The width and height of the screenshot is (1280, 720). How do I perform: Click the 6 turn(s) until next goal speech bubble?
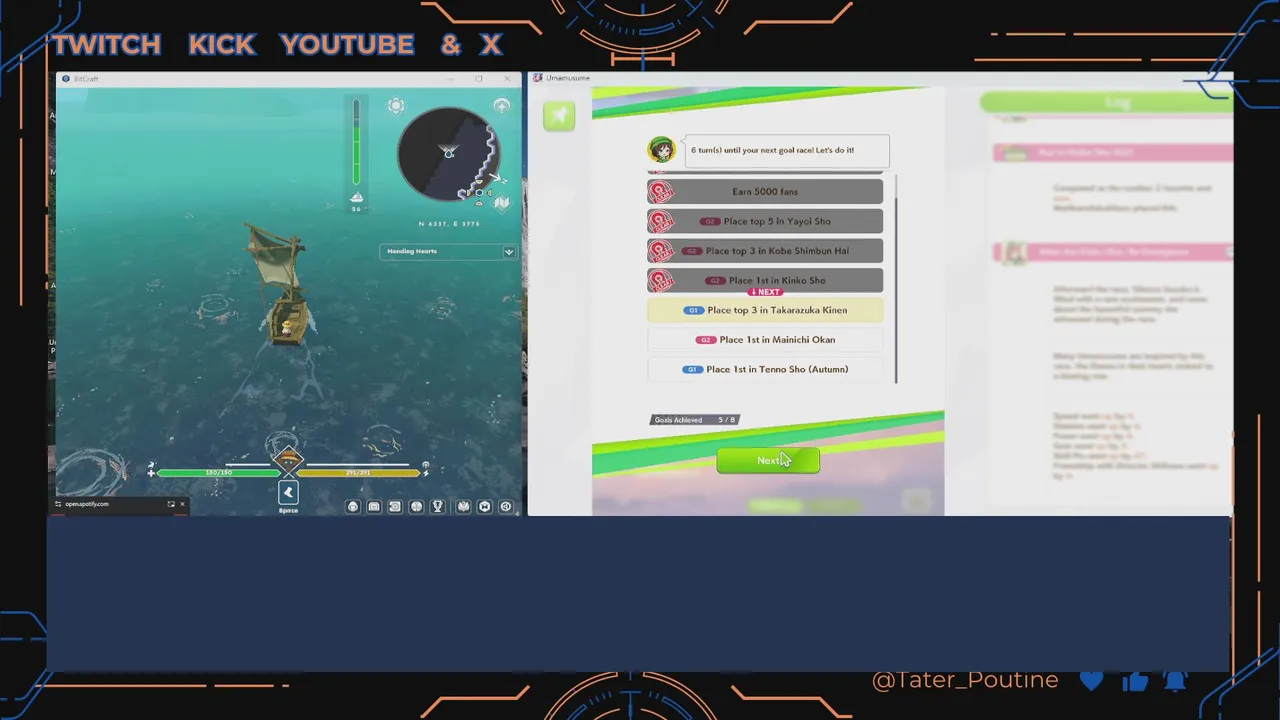(x=787, y=150)
